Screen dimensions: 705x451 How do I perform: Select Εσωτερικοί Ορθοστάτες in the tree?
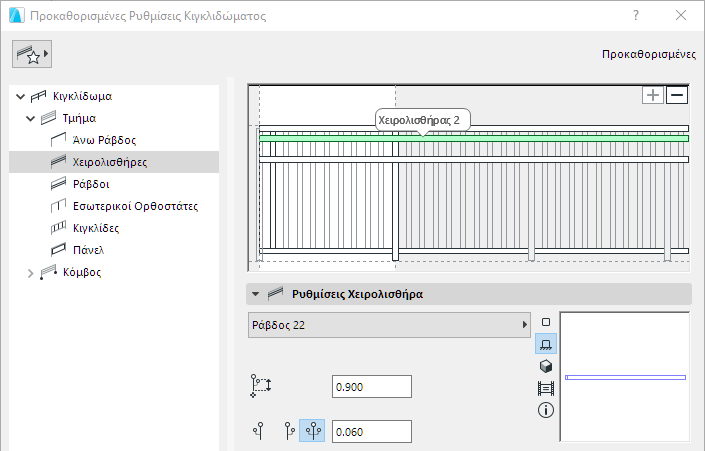point(135,206)
